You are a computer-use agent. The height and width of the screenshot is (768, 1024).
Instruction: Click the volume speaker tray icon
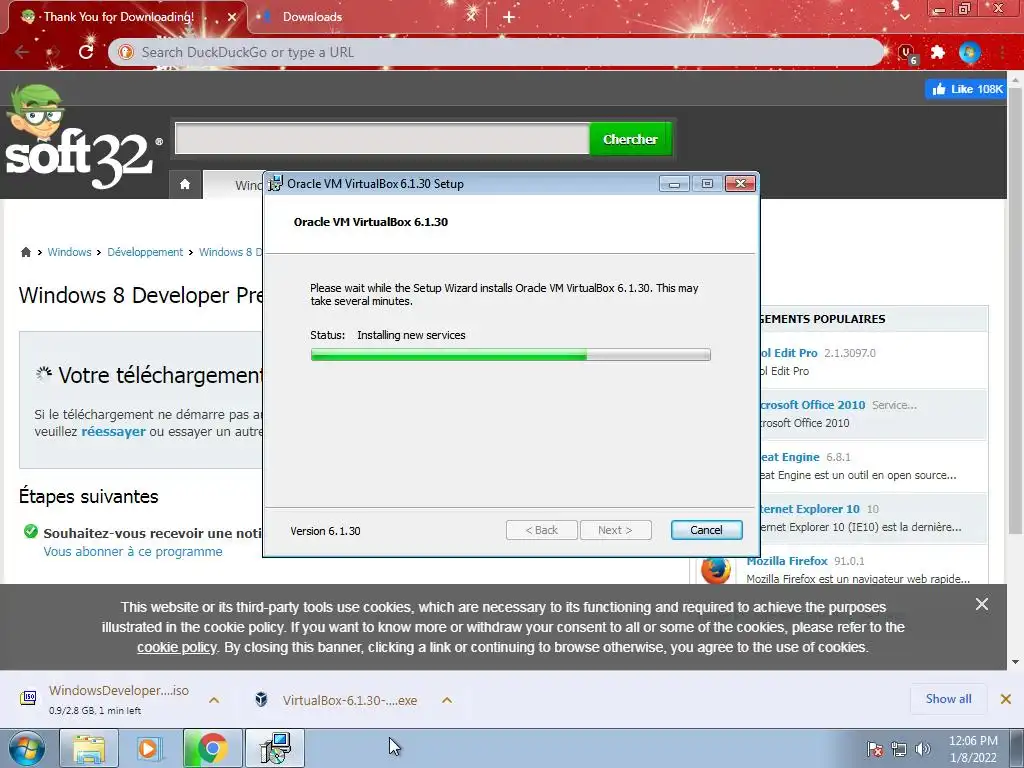click(922, 749)
